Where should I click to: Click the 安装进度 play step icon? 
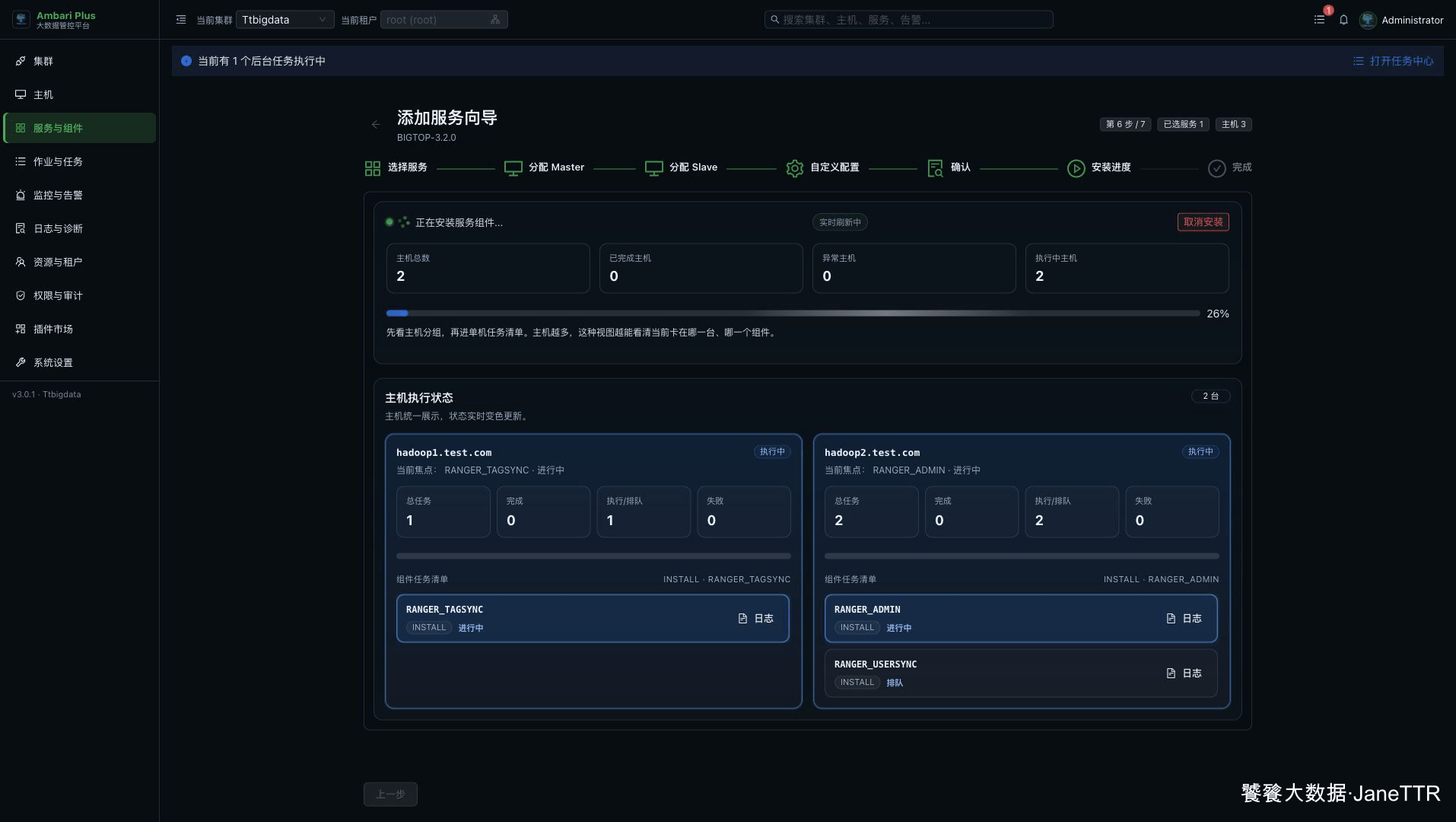click(1076, 168)
